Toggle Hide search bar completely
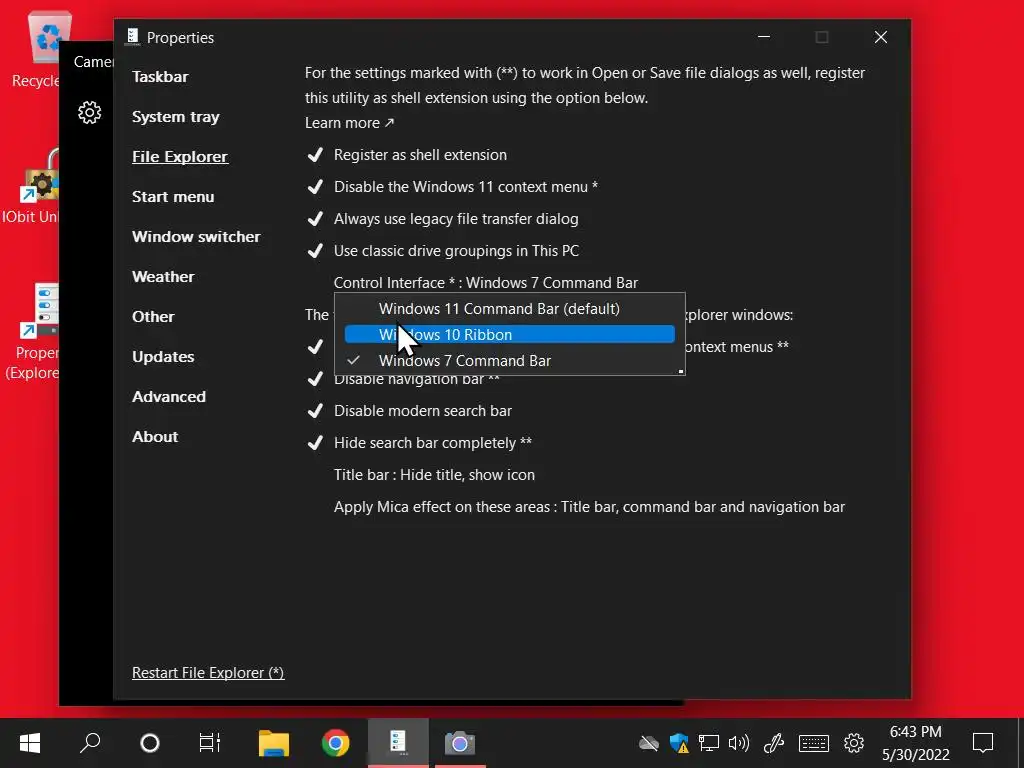 (419, 443)
